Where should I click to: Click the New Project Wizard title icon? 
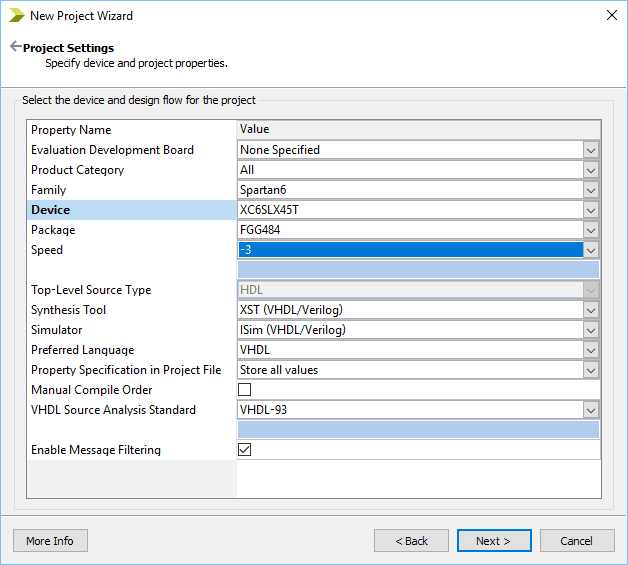coord(16,16)
